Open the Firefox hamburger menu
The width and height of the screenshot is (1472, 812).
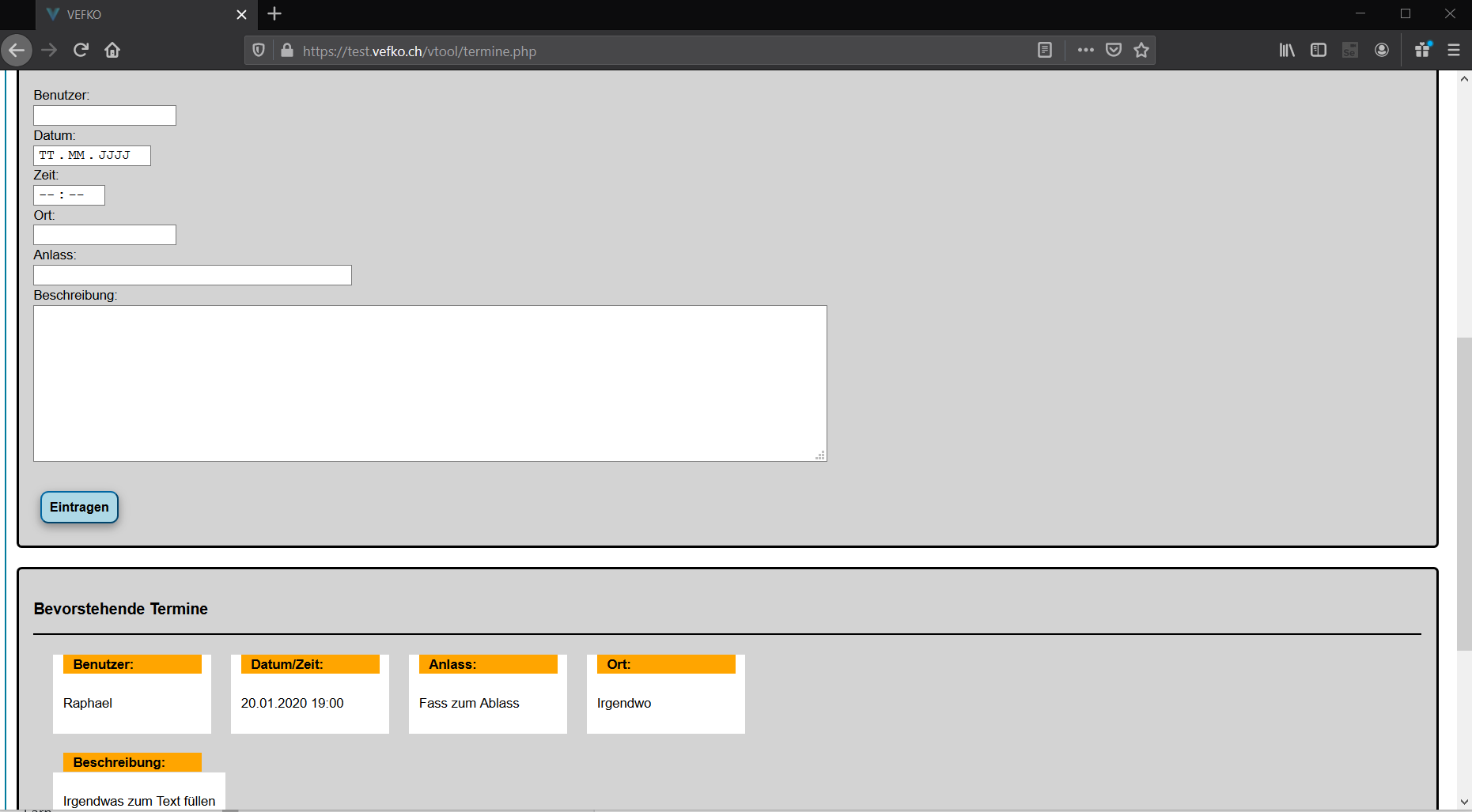(x=1454, y=51)
